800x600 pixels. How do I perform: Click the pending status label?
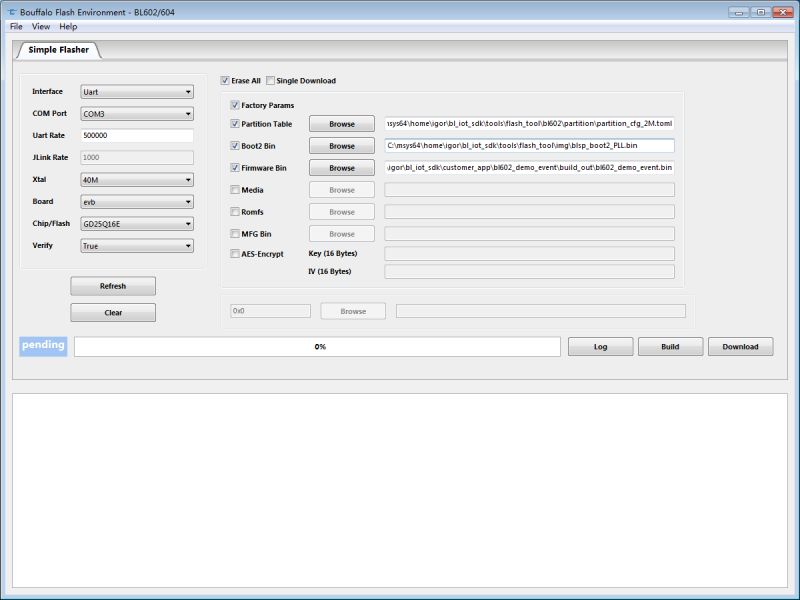tap(43, 346)
